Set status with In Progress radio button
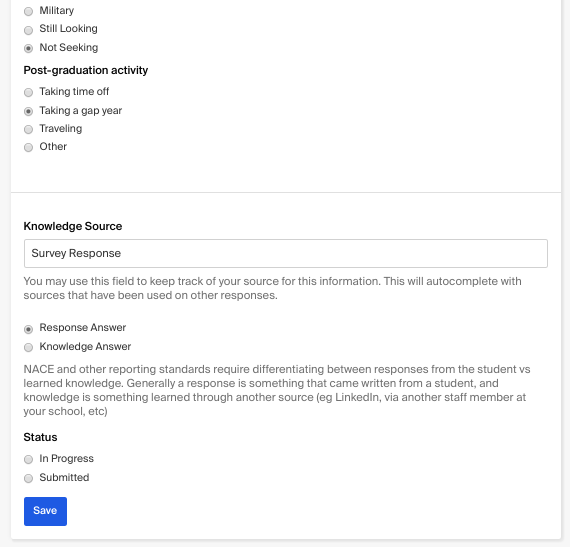This screenshot has width=570, height=547. 28,459
